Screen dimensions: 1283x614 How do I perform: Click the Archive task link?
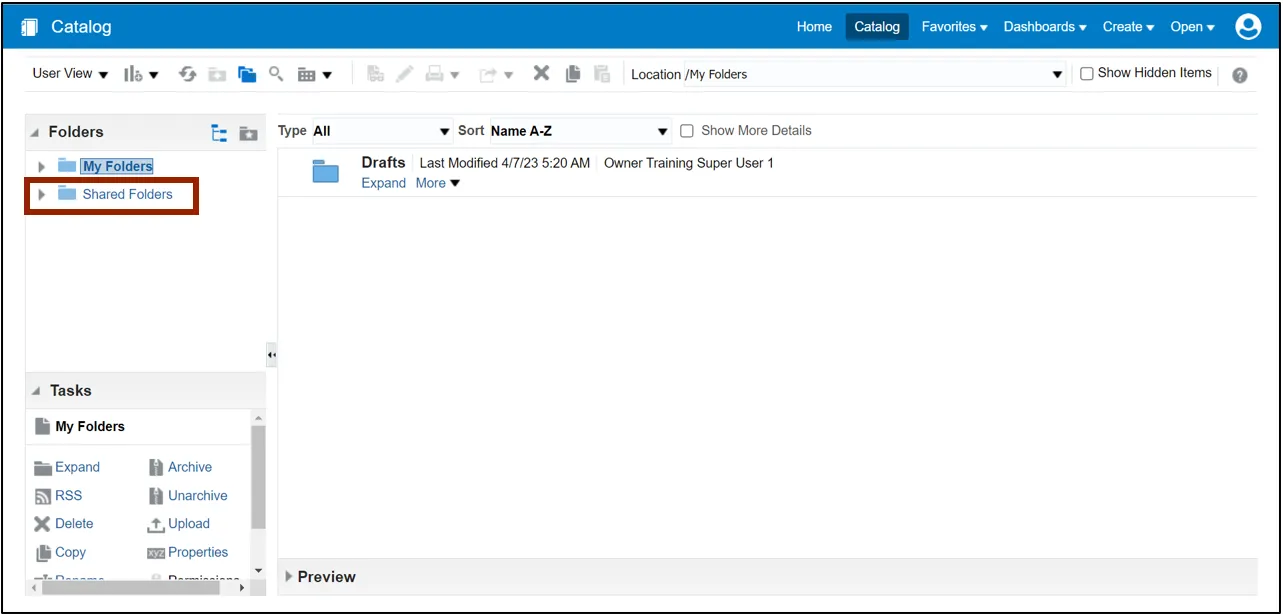[x=189, y=467]
